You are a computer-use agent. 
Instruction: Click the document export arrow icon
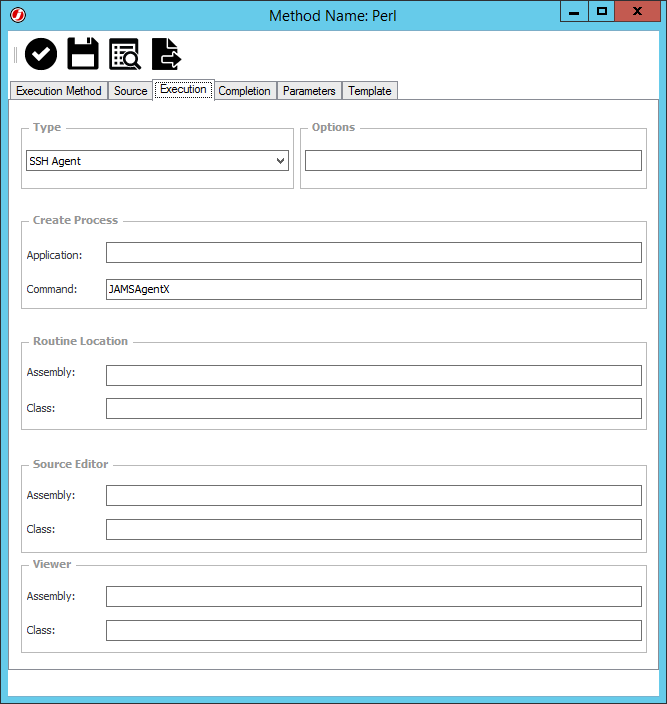point(167,54)
